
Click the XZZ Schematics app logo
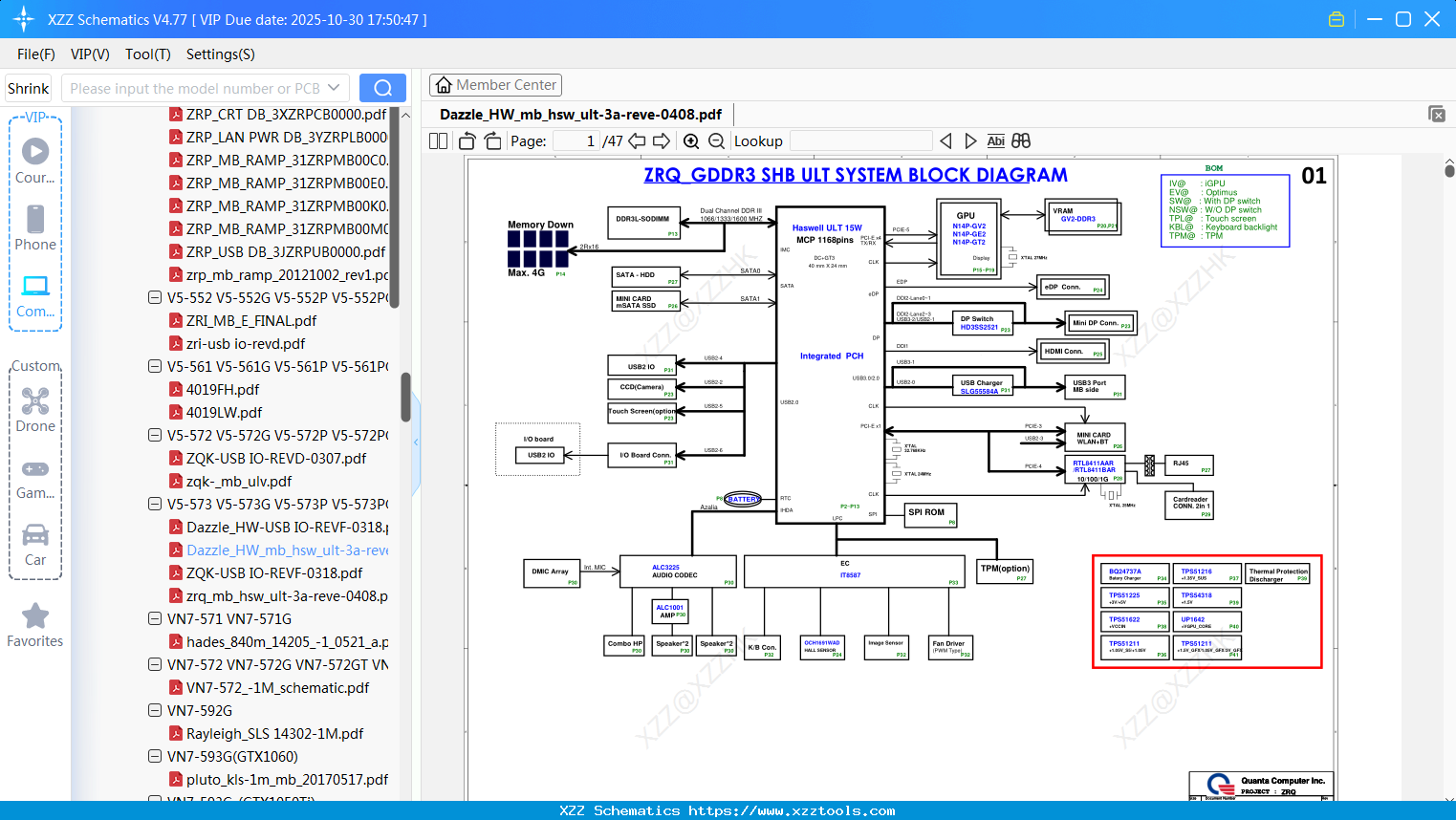point(23,19)
